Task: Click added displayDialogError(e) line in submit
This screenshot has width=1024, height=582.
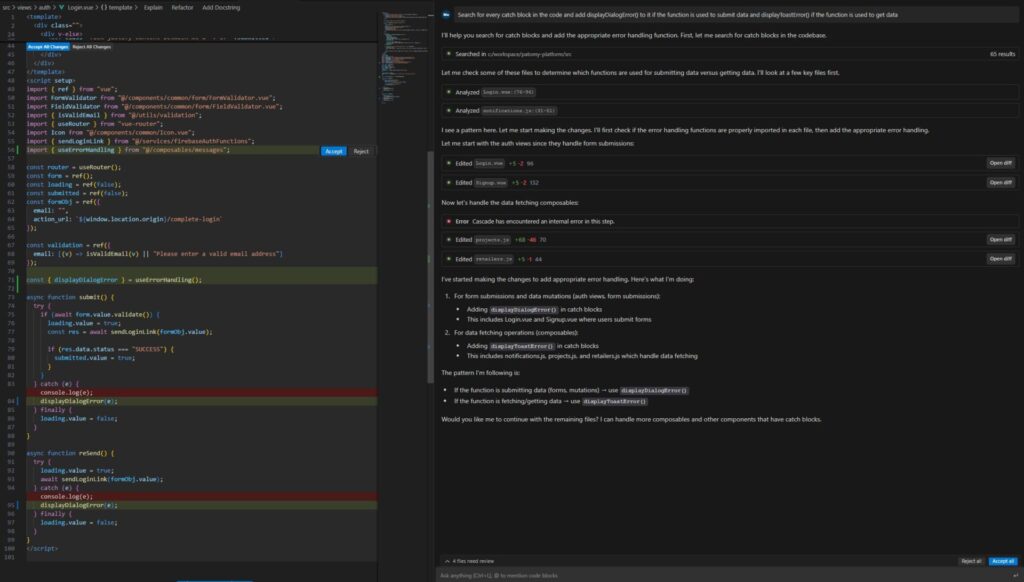Action: (202, 401)
